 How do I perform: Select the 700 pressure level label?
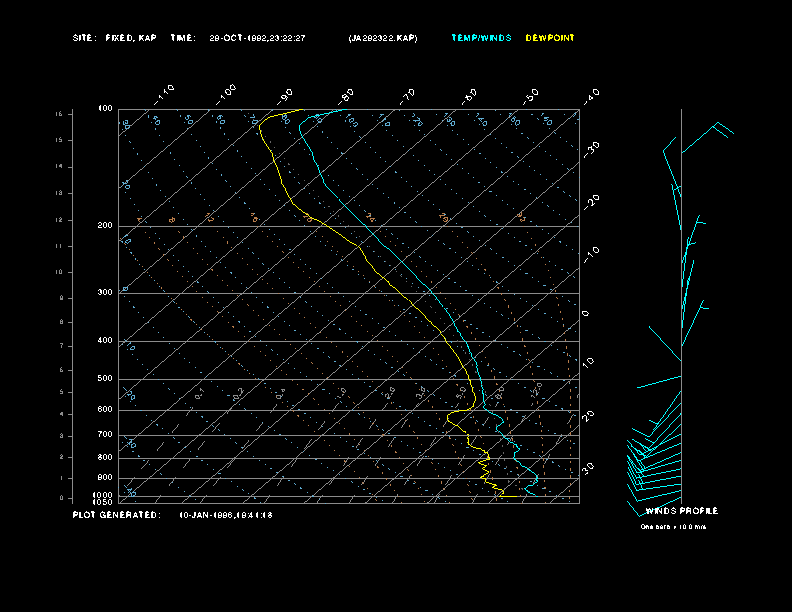click(x=105, y=435)
